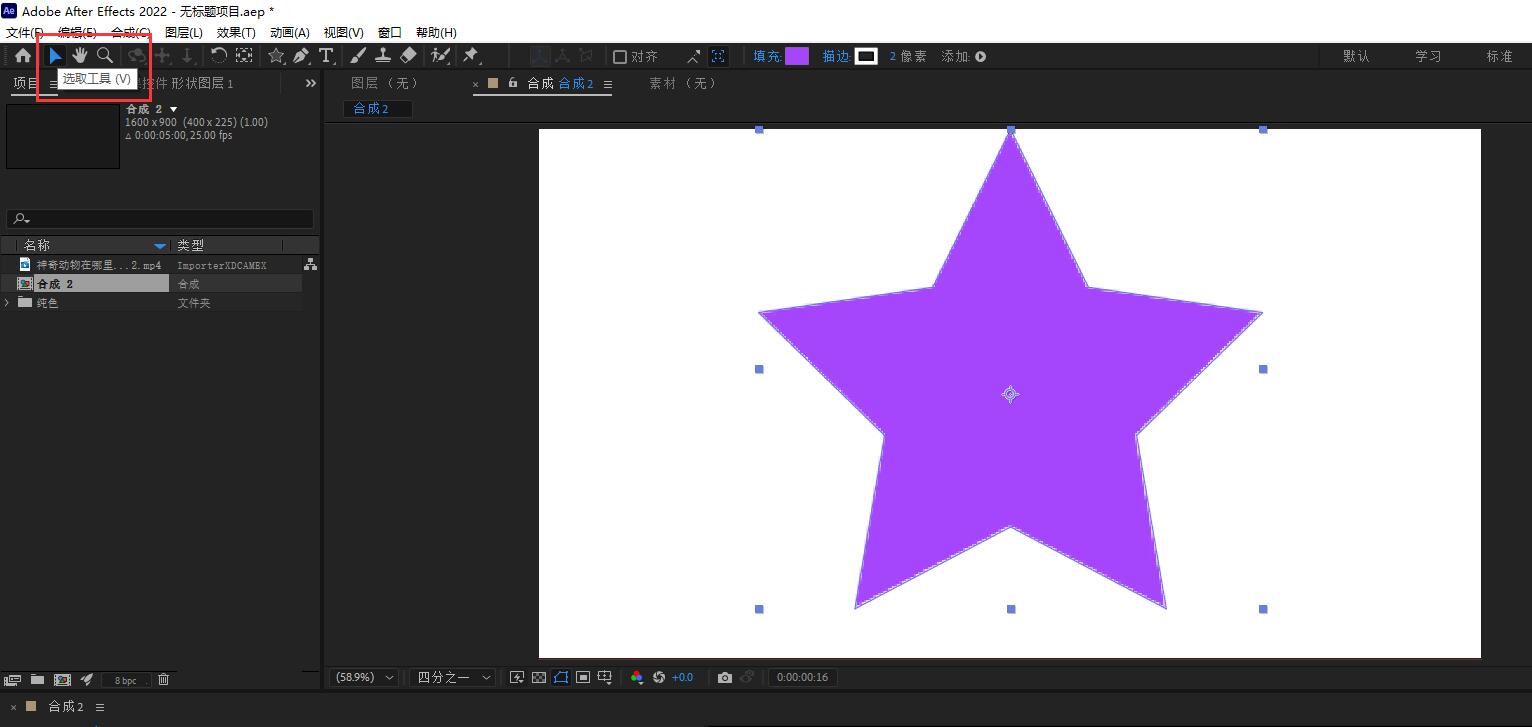This screenshot has width=1532, height=727.
Task: Select the Zoom magnifier tool
Action: [x=105, y=56]
